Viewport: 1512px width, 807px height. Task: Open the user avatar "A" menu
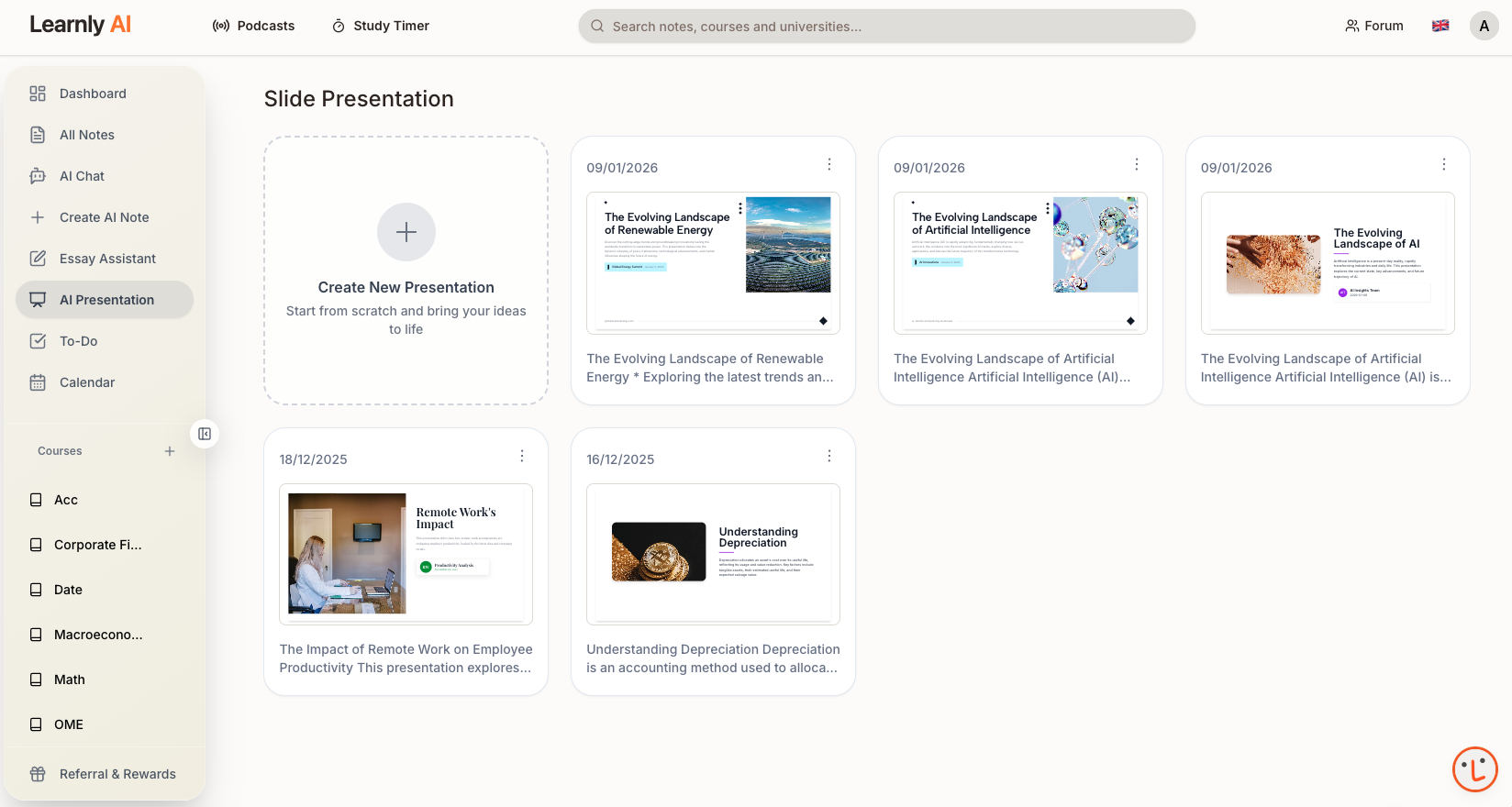pos(1484,26)
